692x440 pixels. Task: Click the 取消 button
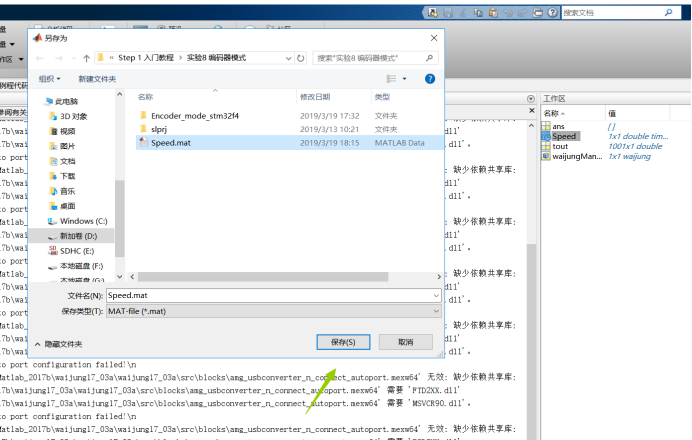coord(406,342)
